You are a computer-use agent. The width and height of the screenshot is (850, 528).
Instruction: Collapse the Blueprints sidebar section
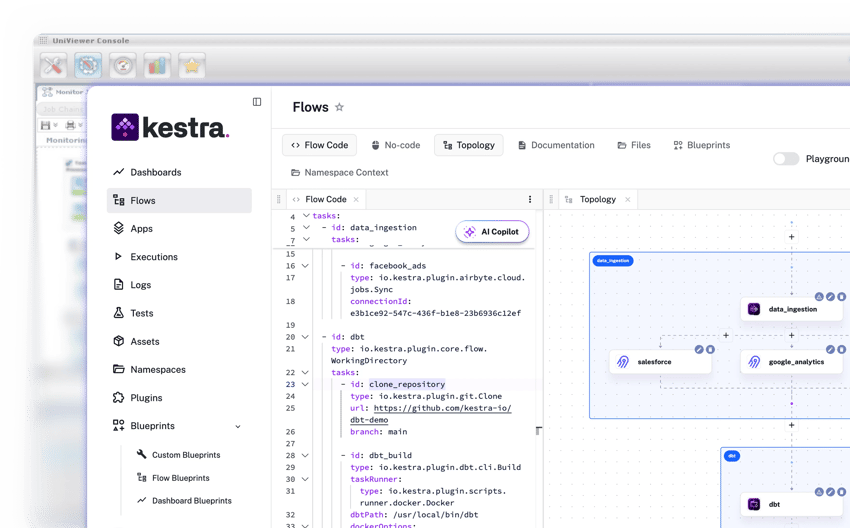[238, 426]
